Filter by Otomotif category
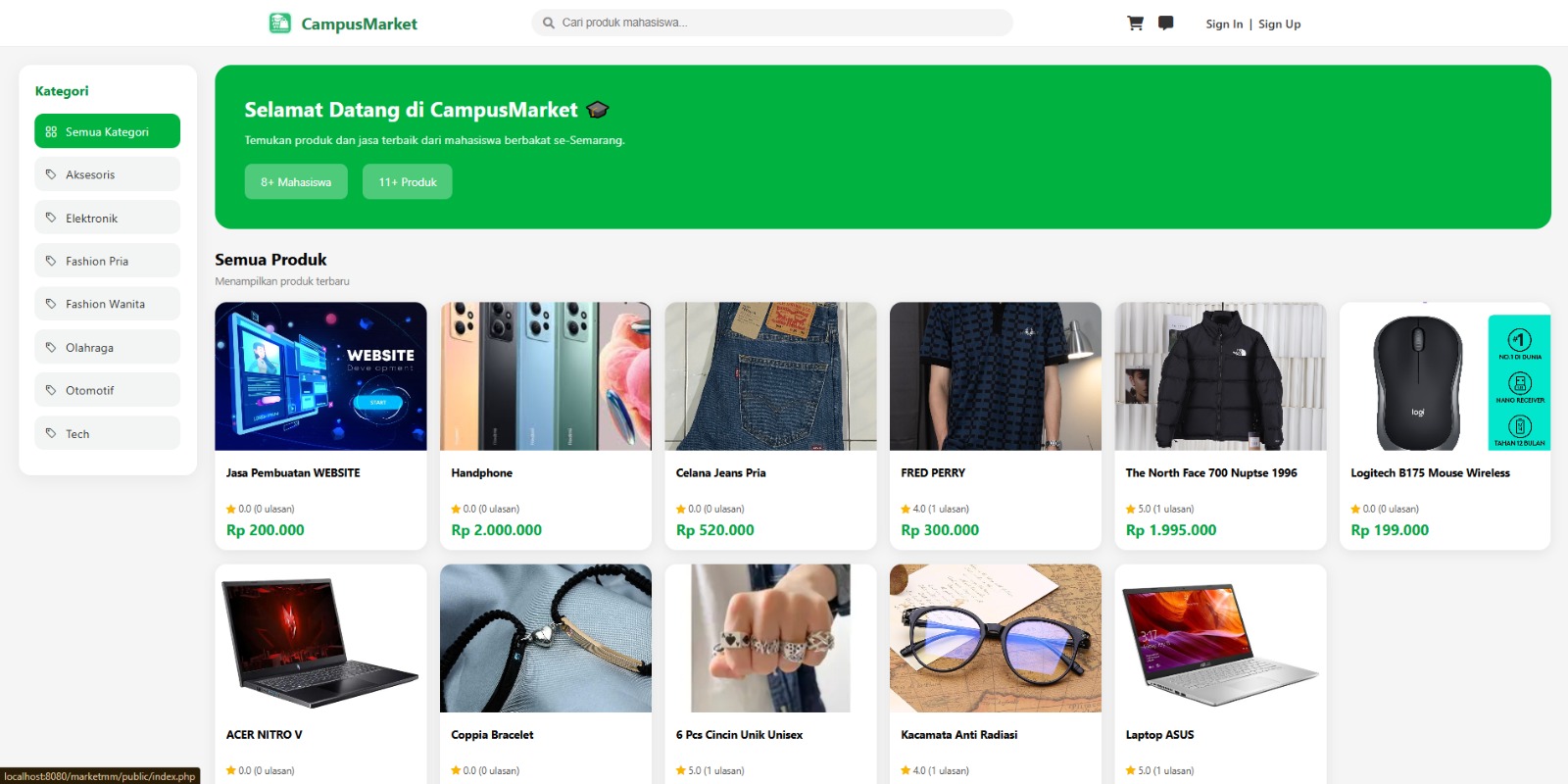1568x784 pixels. [108, 390]
